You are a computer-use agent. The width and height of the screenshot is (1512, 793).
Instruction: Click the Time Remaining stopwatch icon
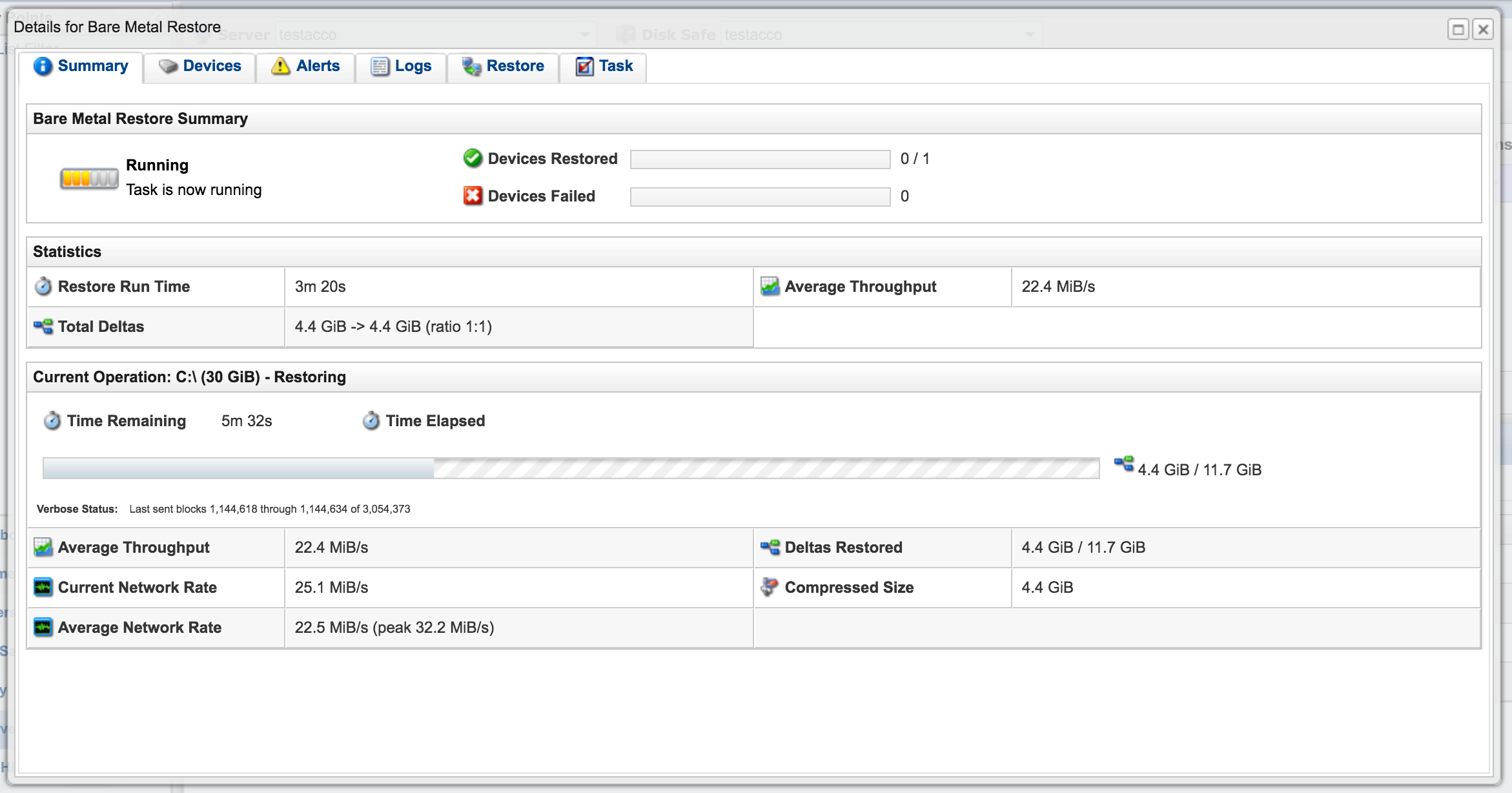point(52,421)
